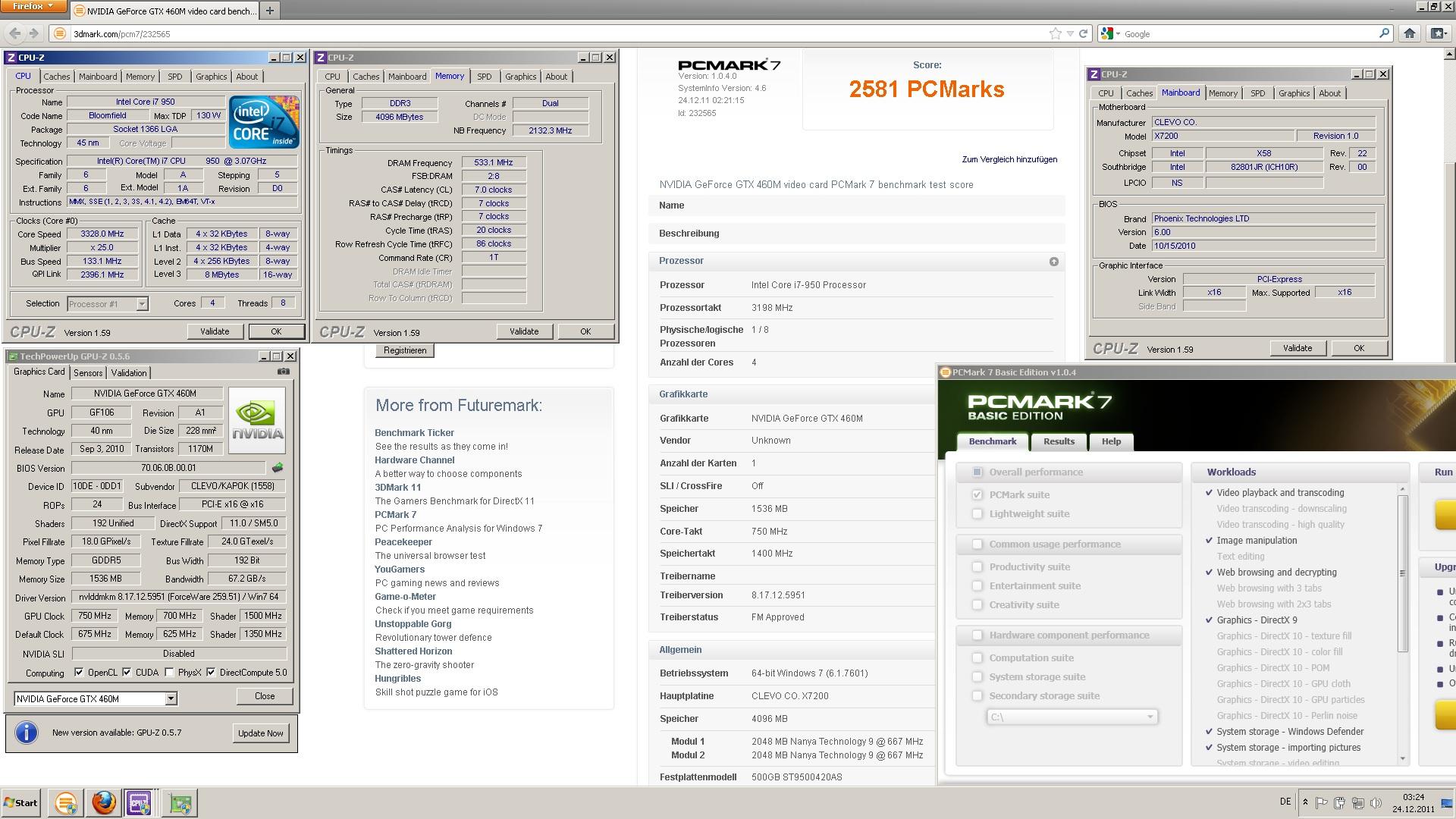
Task: Bookmark page with the star icon
Action: click(1055, 33)
